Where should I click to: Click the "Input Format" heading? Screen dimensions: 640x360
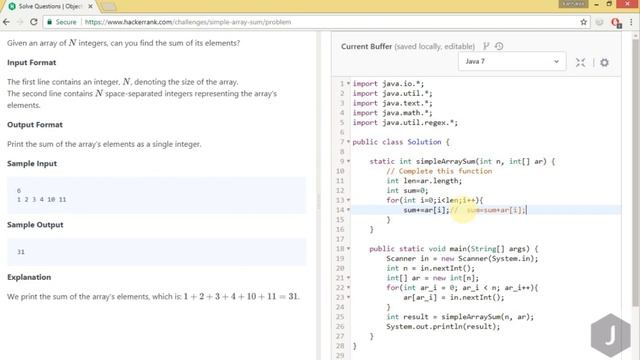[x=31, y=62]
